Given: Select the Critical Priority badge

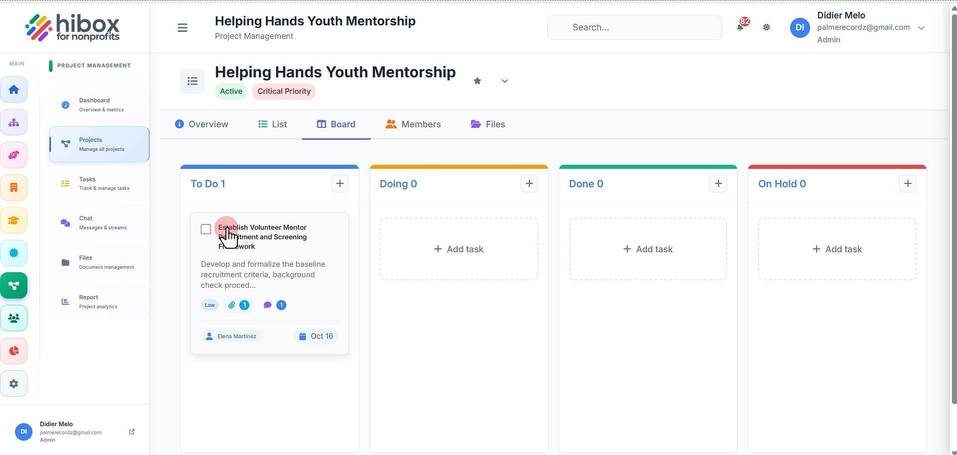Looking at the screenshot, I should point(284,92).
